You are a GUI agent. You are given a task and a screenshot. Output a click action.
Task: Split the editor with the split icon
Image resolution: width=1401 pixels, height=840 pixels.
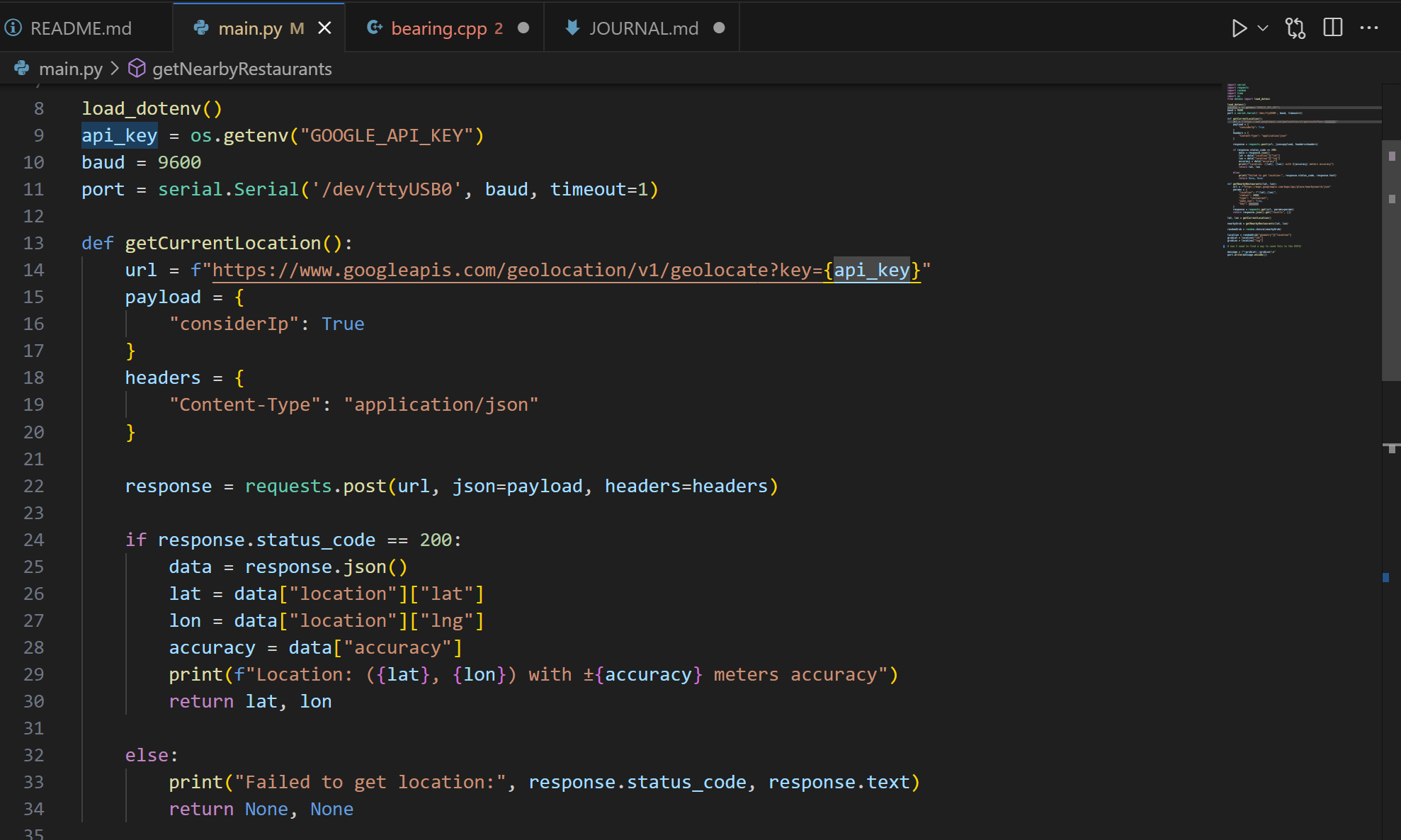point(1332,28)
